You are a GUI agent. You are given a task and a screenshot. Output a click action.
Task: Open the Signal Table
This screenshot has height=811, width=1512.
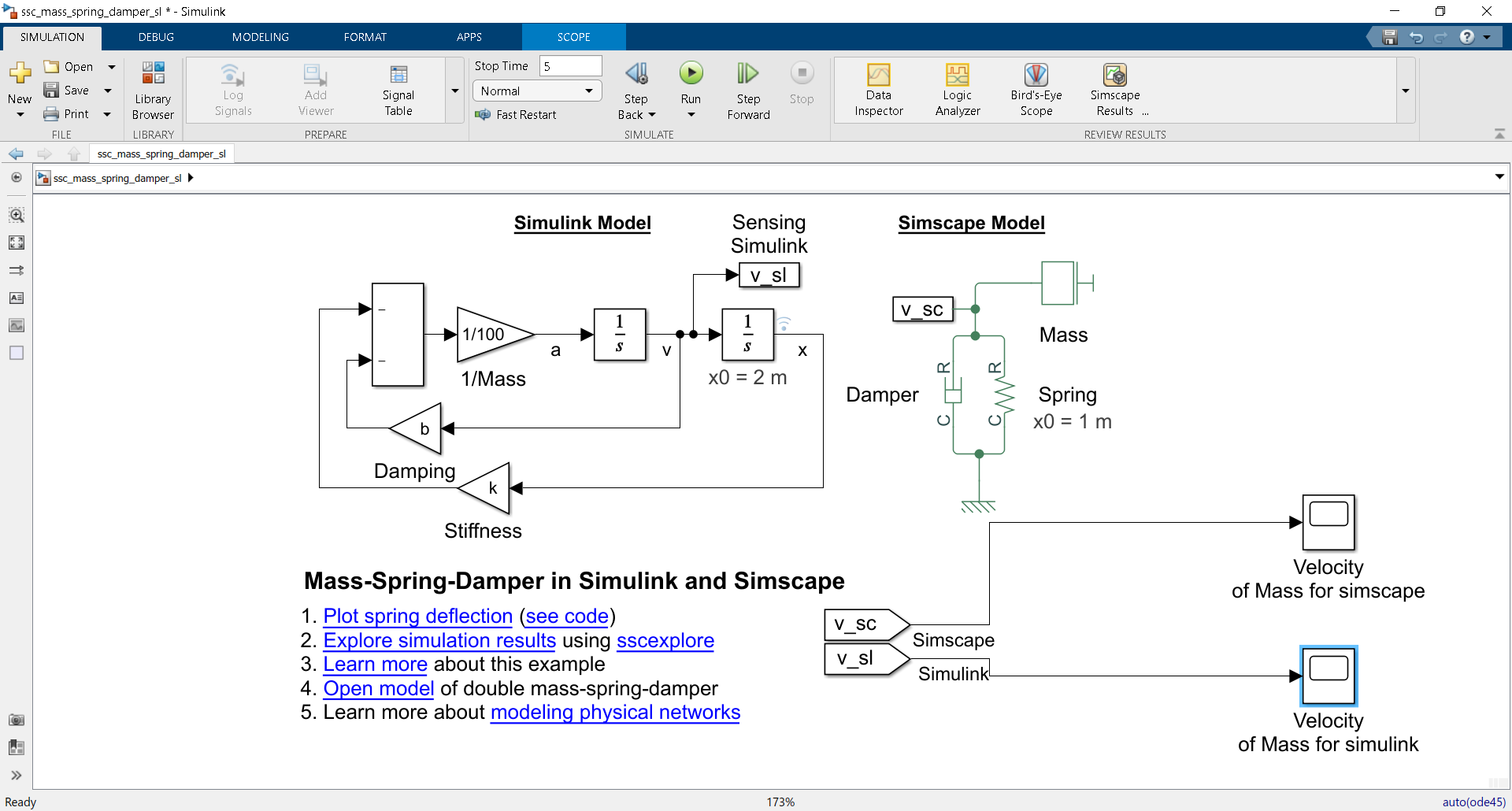tap(398, 89)
